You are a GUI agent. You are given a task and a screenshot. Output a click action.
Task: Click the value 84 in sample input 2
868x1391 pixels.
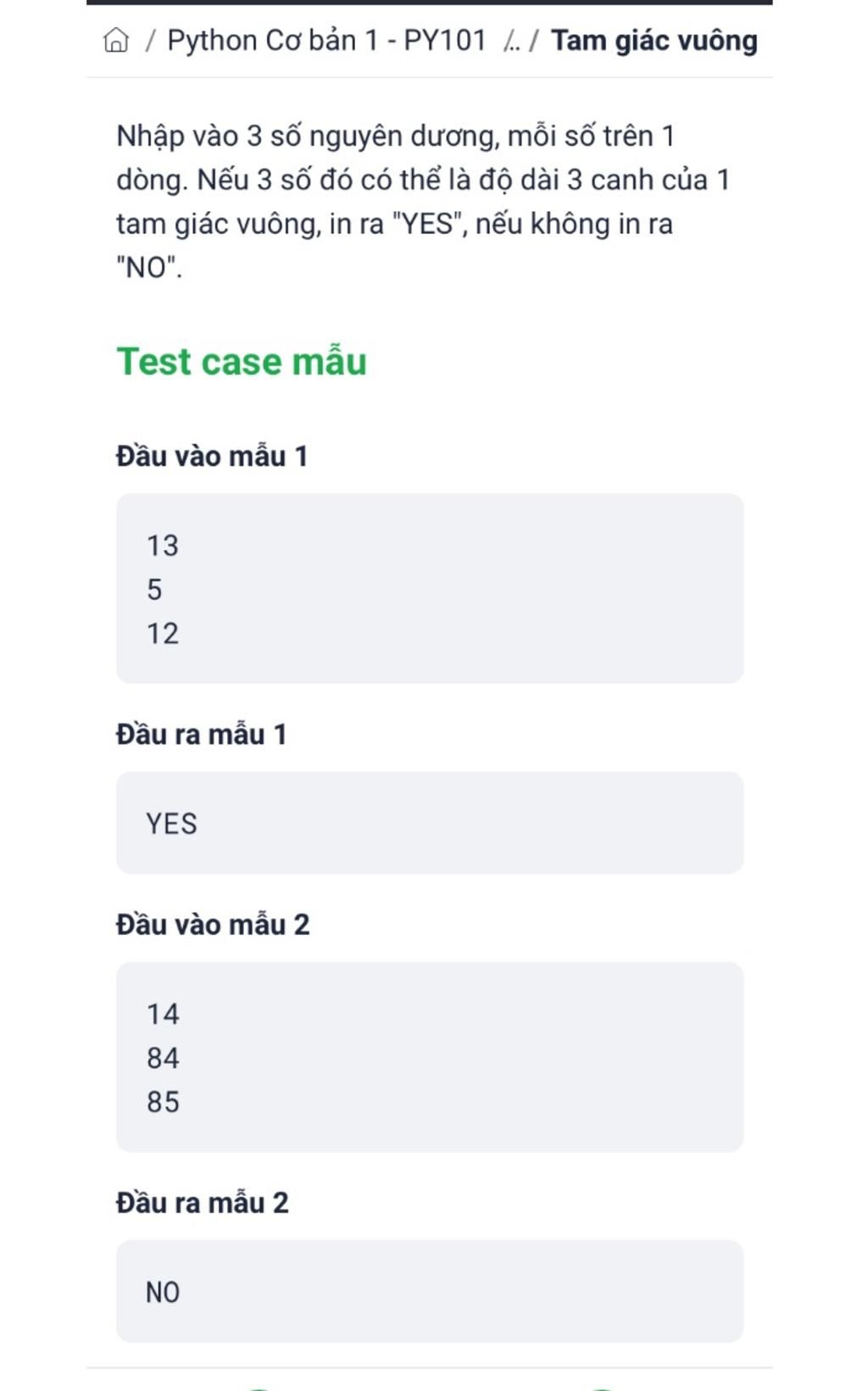(163, 1058)
